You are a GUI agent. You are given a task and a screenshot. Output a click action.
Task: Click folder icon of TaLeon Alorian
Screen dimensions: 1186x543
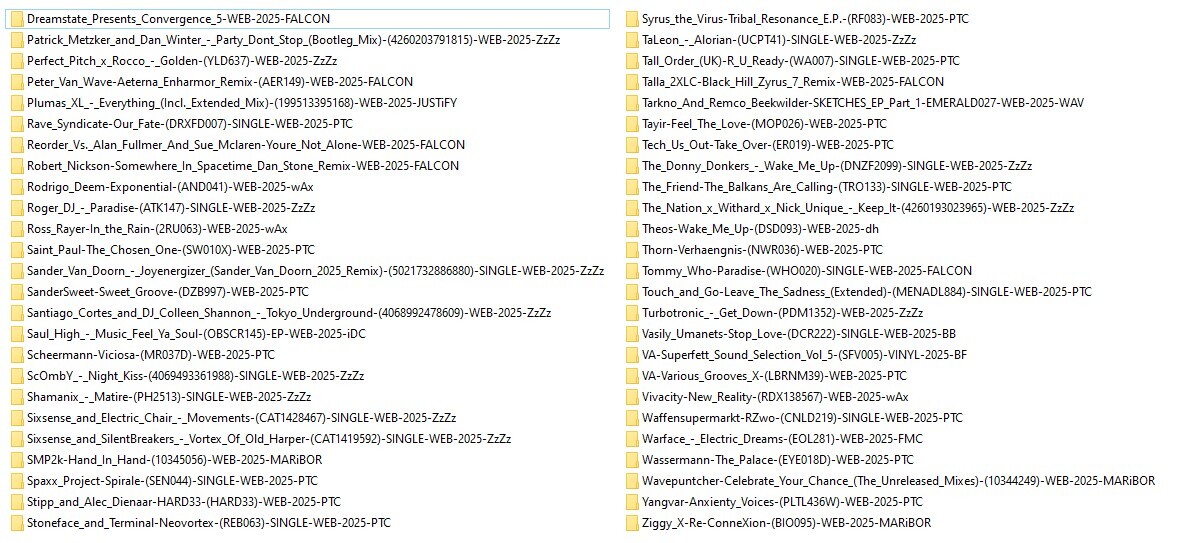point(632,40)
